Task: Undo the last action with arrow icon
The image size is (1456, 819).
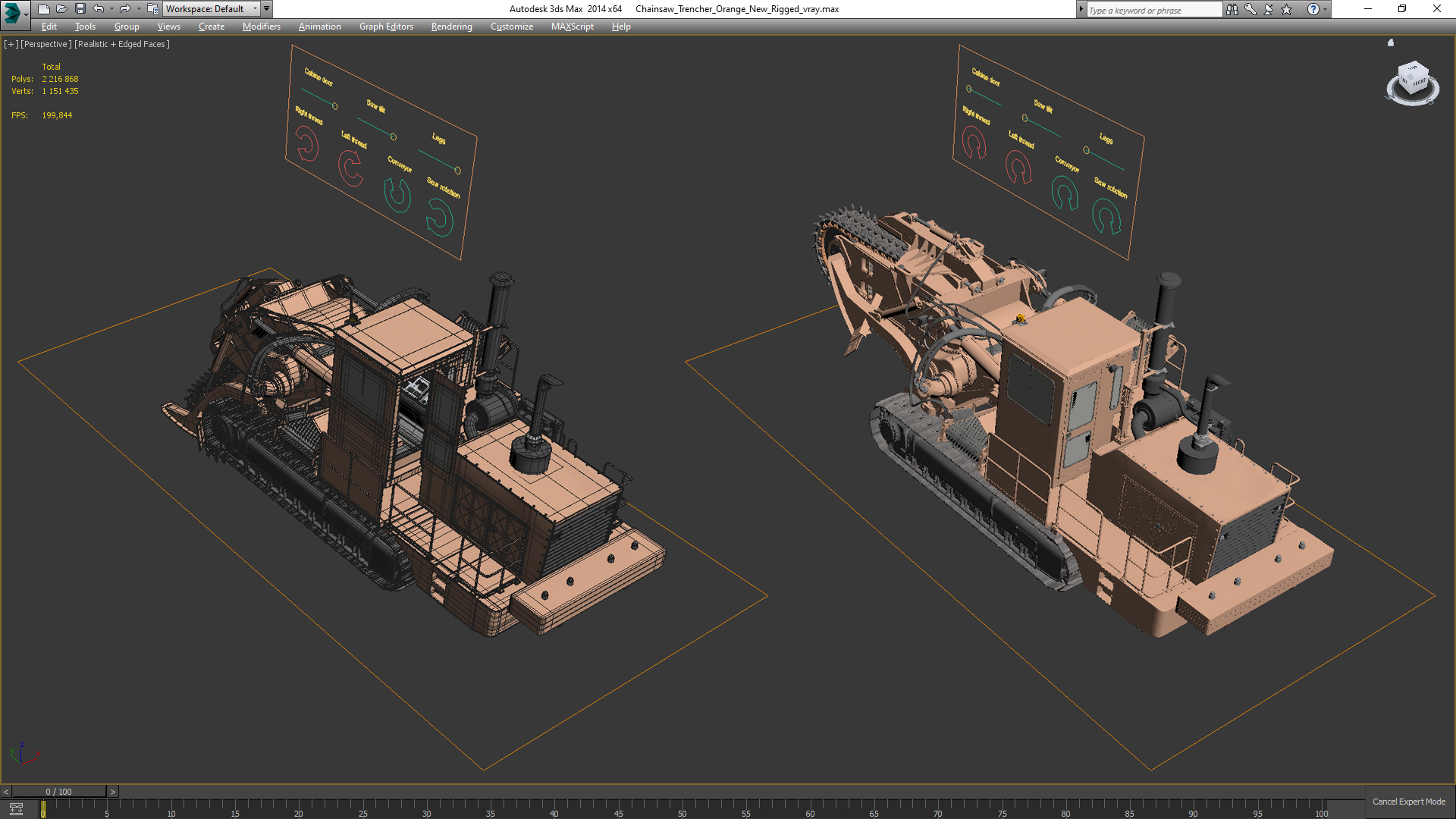Action: [x=99, y=9]
